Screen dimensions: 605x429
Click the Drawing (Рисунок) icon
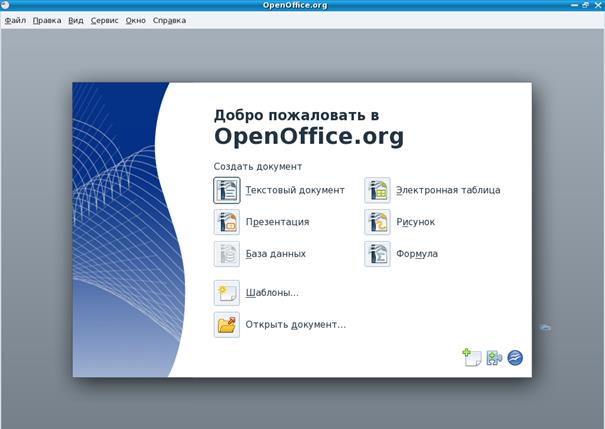[x=377, y=222]
